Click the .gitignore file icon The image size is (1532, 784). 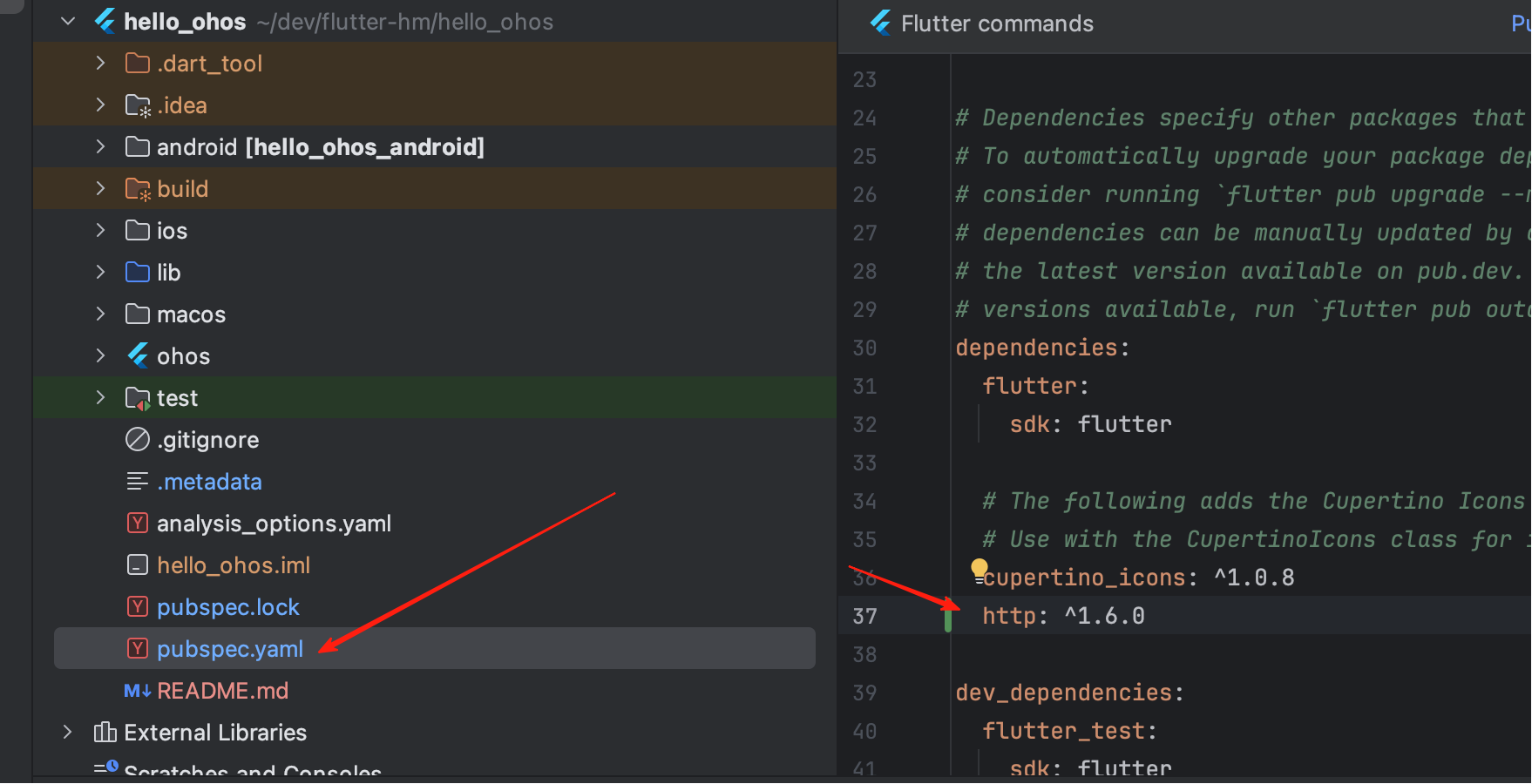(138, 439)
